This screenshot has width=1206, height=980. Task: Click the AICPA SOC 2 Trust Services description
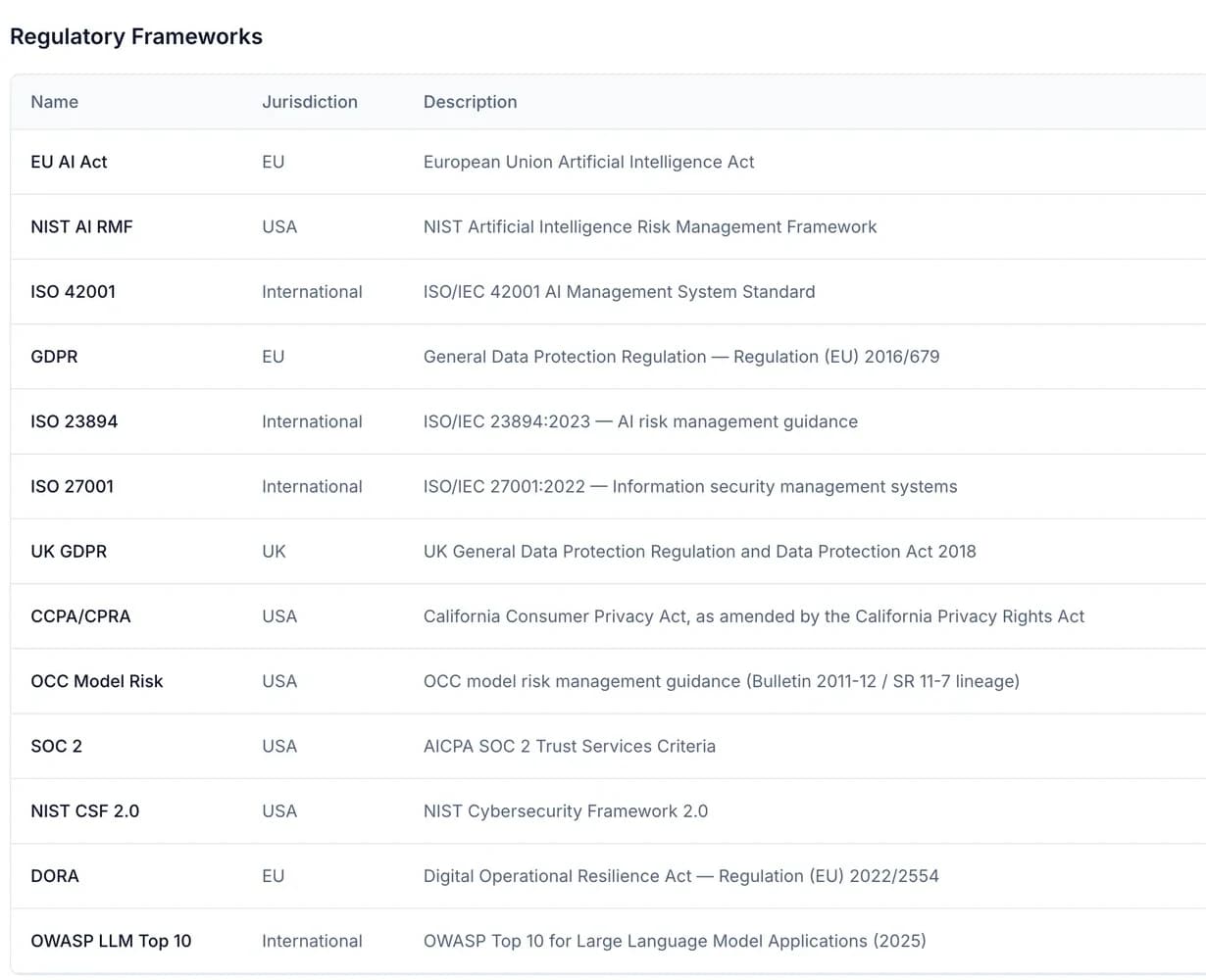(570, 746)
